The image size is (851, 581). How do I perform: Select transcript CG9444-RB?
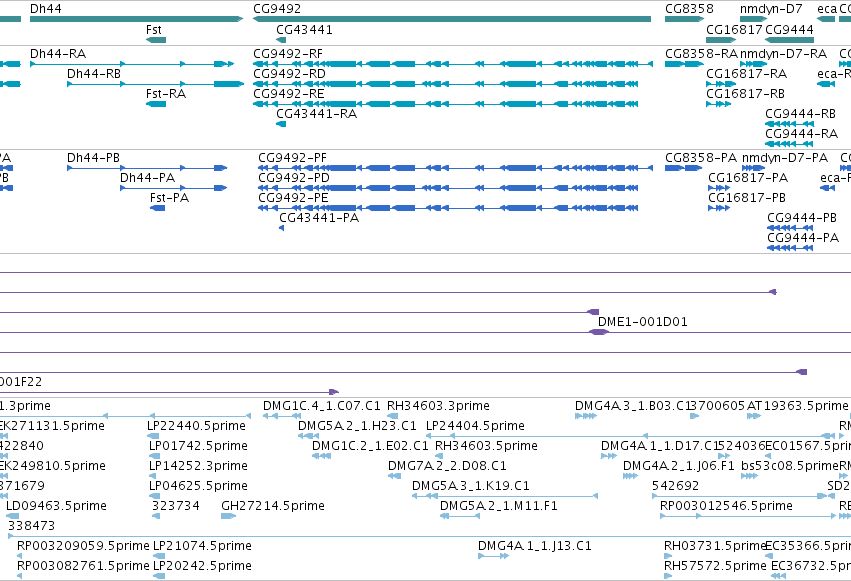(x=790, y=124)
